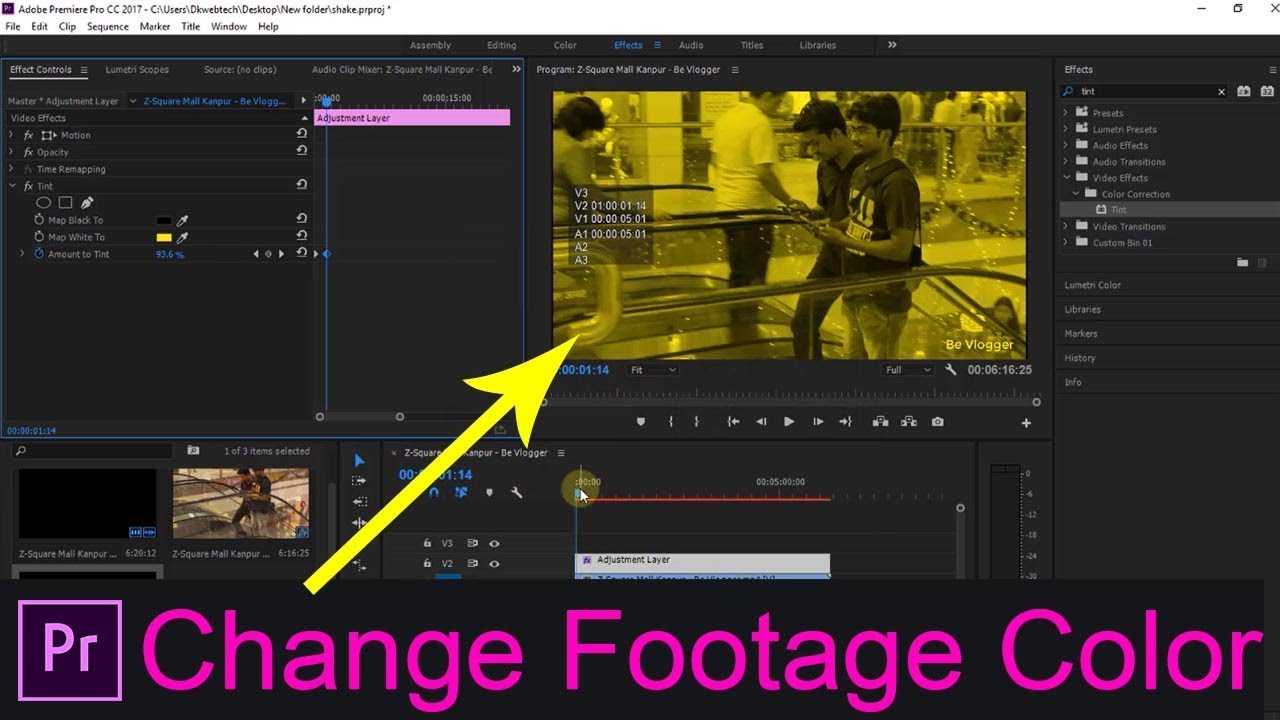The image size is (1280, 720).
Task: Pick Map Black To color with eyedropper
Action: pos(183,220)
